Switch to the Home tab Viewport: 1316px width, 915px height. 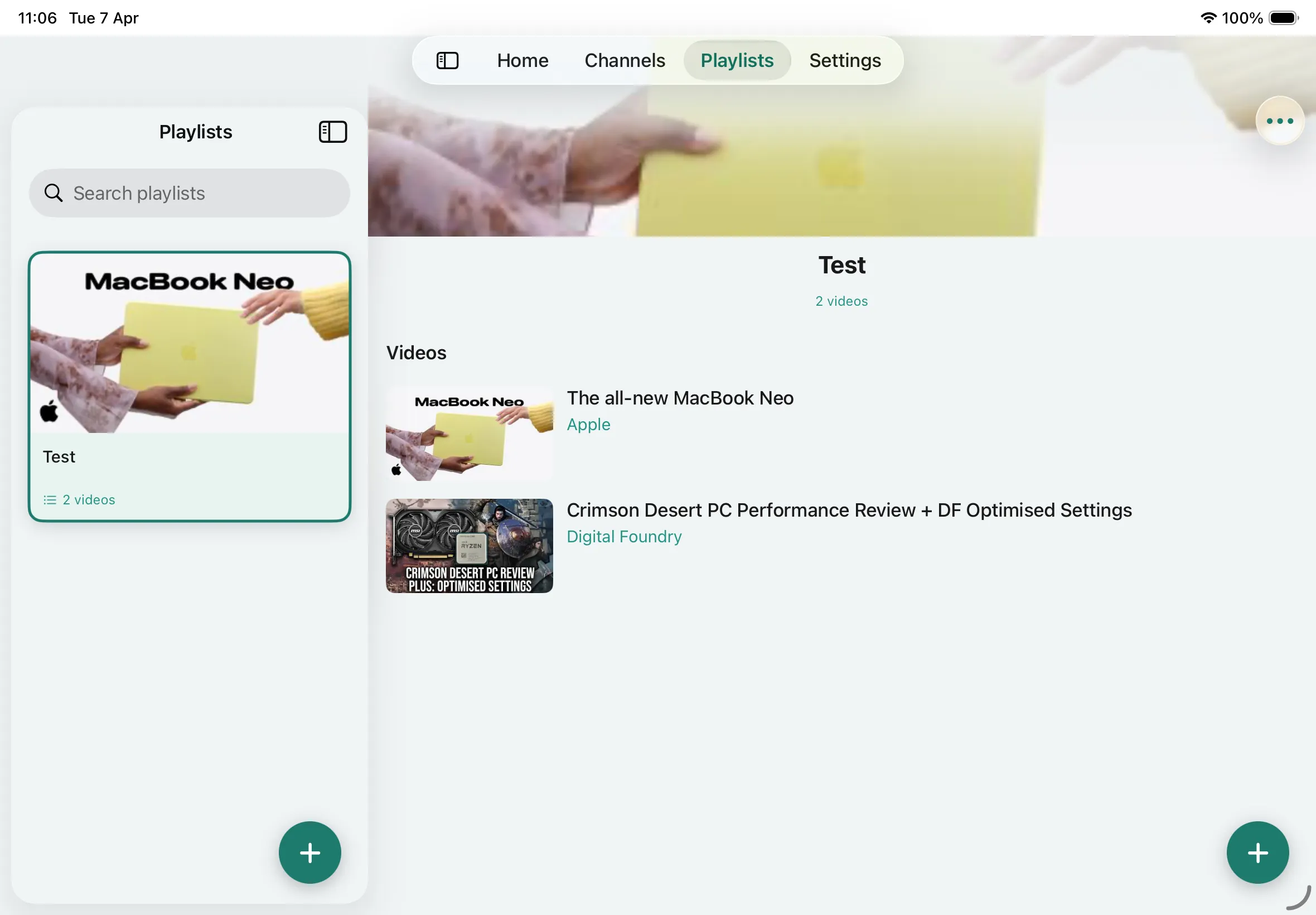522,60
